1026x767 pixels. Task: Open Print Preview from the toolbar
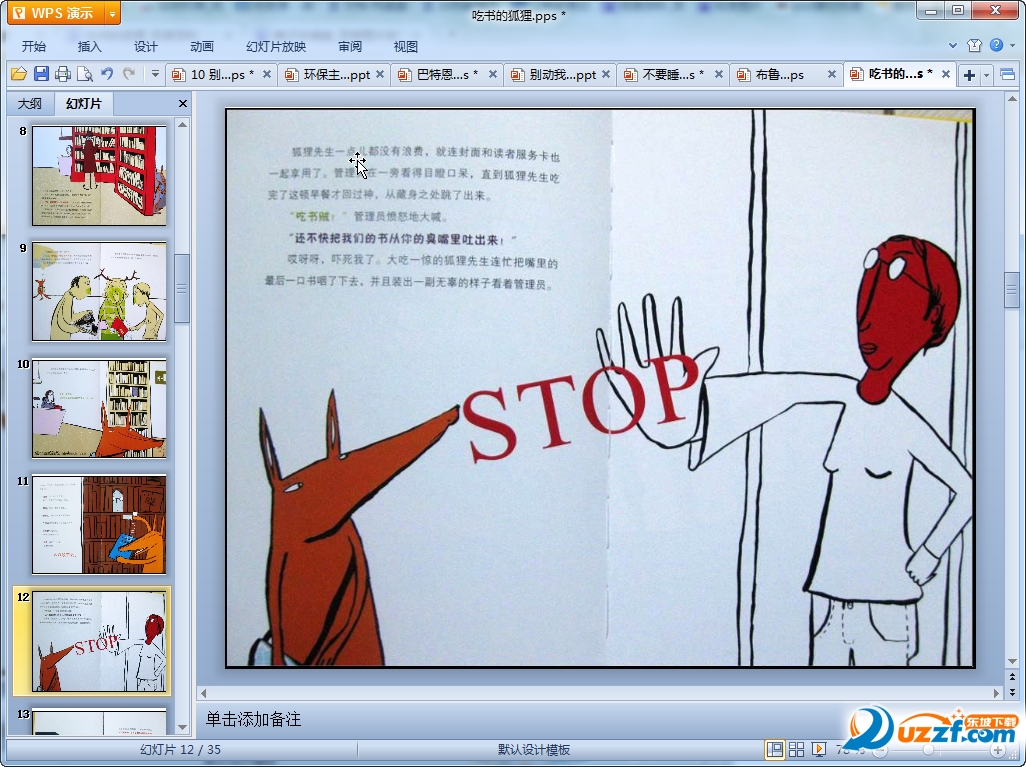tap(85, 74)
